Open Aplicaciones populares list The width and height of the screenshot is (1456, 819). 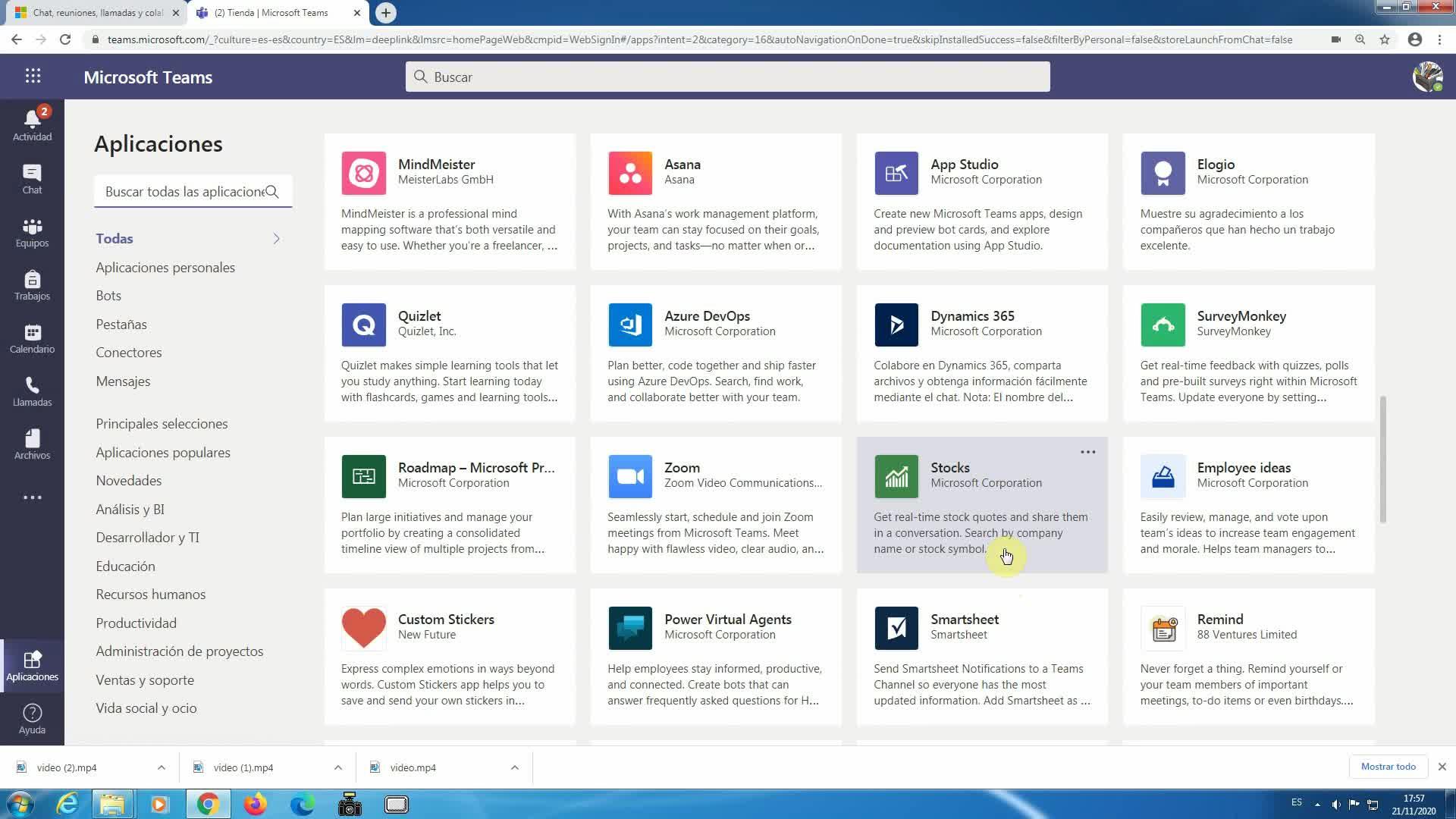pos(163,453)
